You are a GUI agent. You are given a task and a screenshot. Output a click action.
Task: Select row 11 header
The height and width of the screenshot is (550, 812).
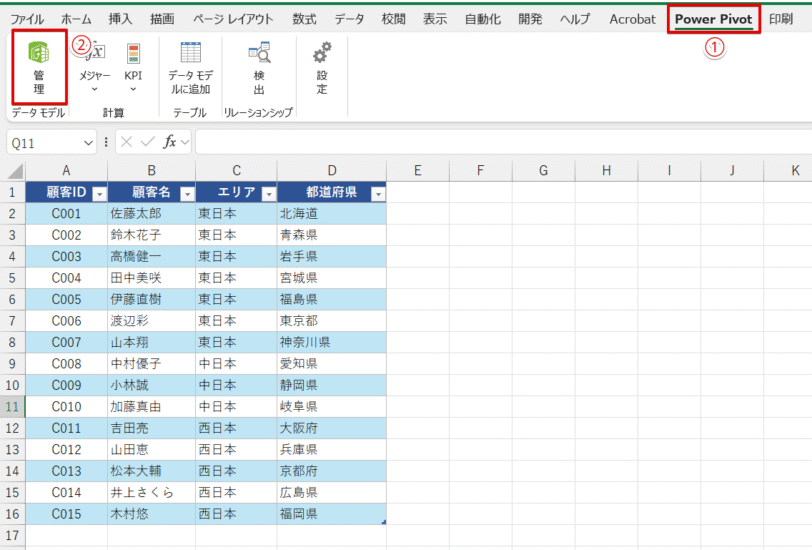point(12,407)
